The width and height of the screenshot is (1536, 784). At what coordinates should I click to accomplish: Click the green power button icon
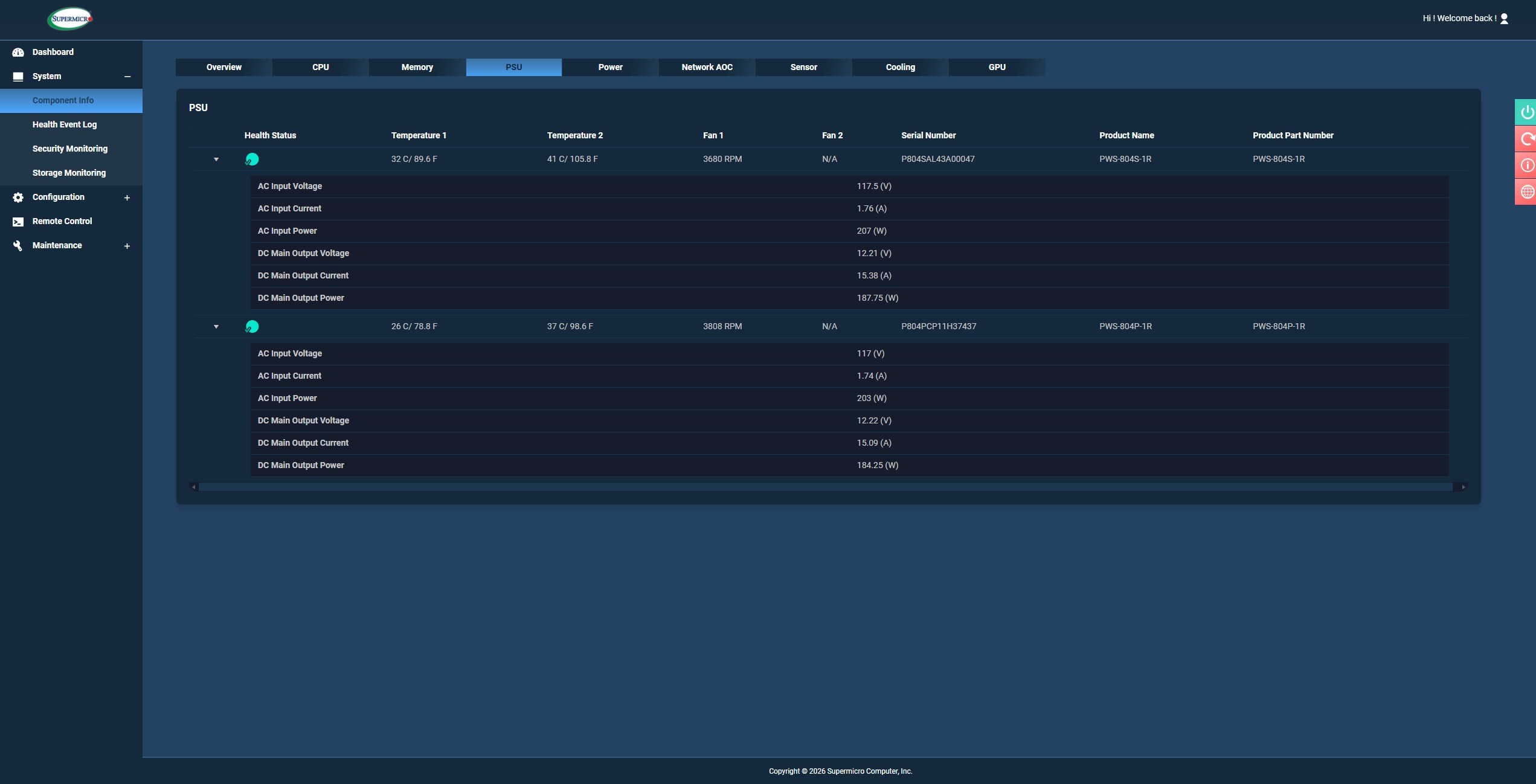[1526, 112]
